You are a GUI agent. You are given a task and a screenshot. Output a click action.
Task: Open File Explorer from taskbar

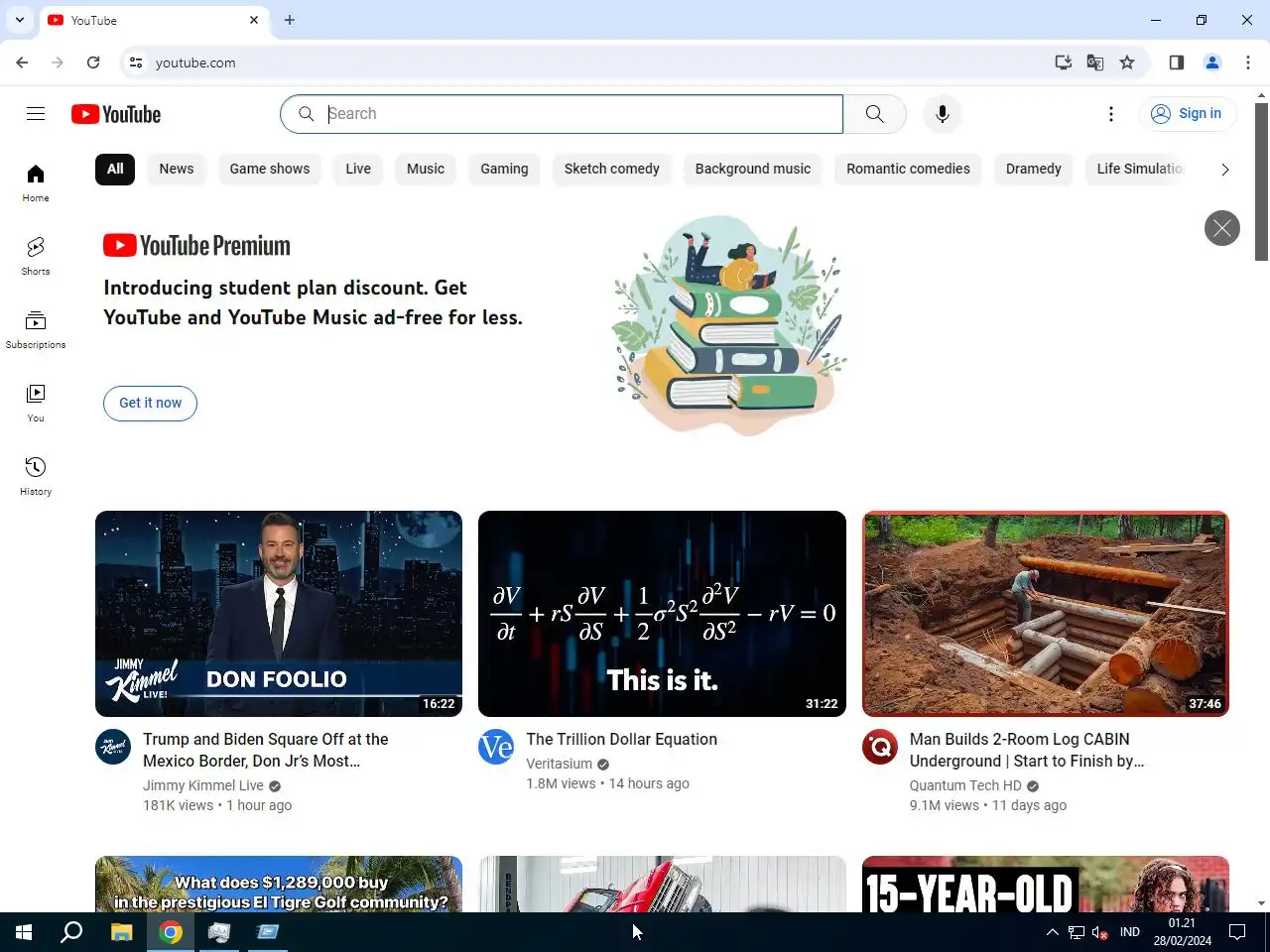[x=121, y=932]
